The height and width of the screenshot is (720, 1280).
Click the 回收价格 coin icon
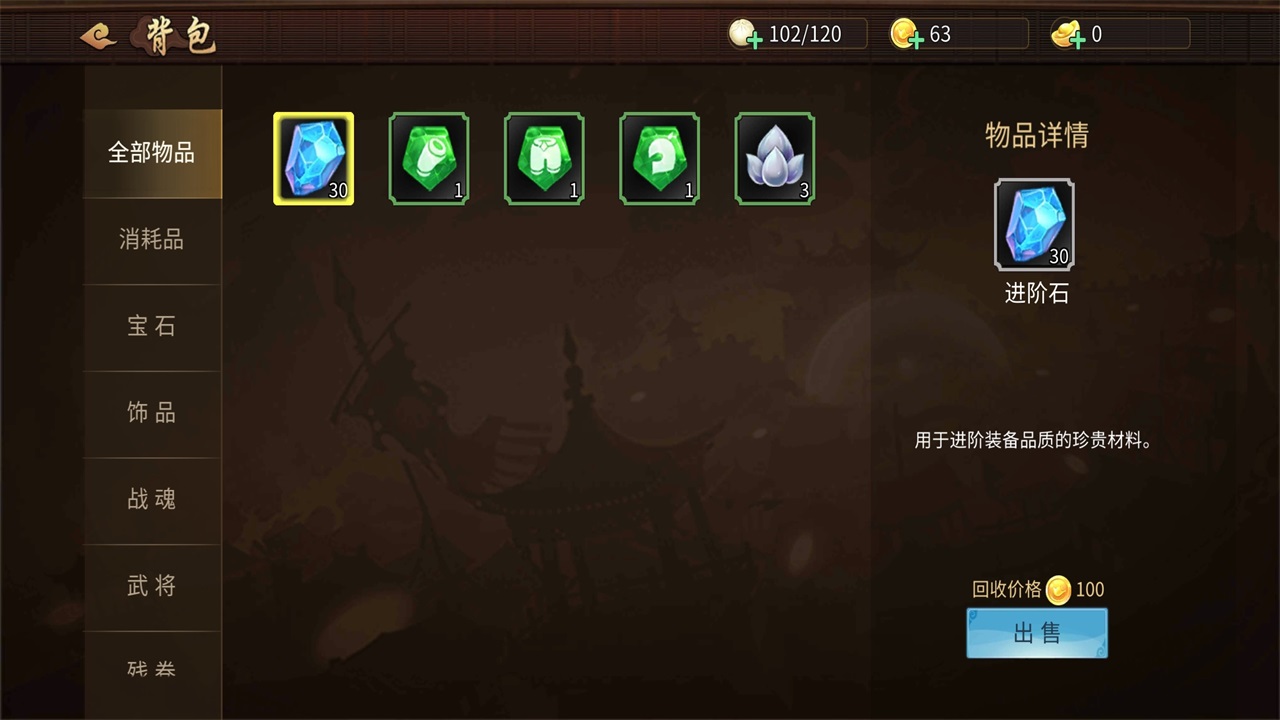point(1058,590)
